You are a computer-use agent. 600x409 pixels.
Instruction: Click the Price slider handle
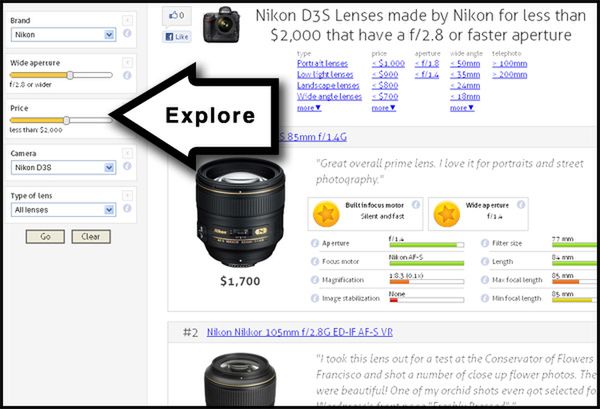(x=67, y=121)
